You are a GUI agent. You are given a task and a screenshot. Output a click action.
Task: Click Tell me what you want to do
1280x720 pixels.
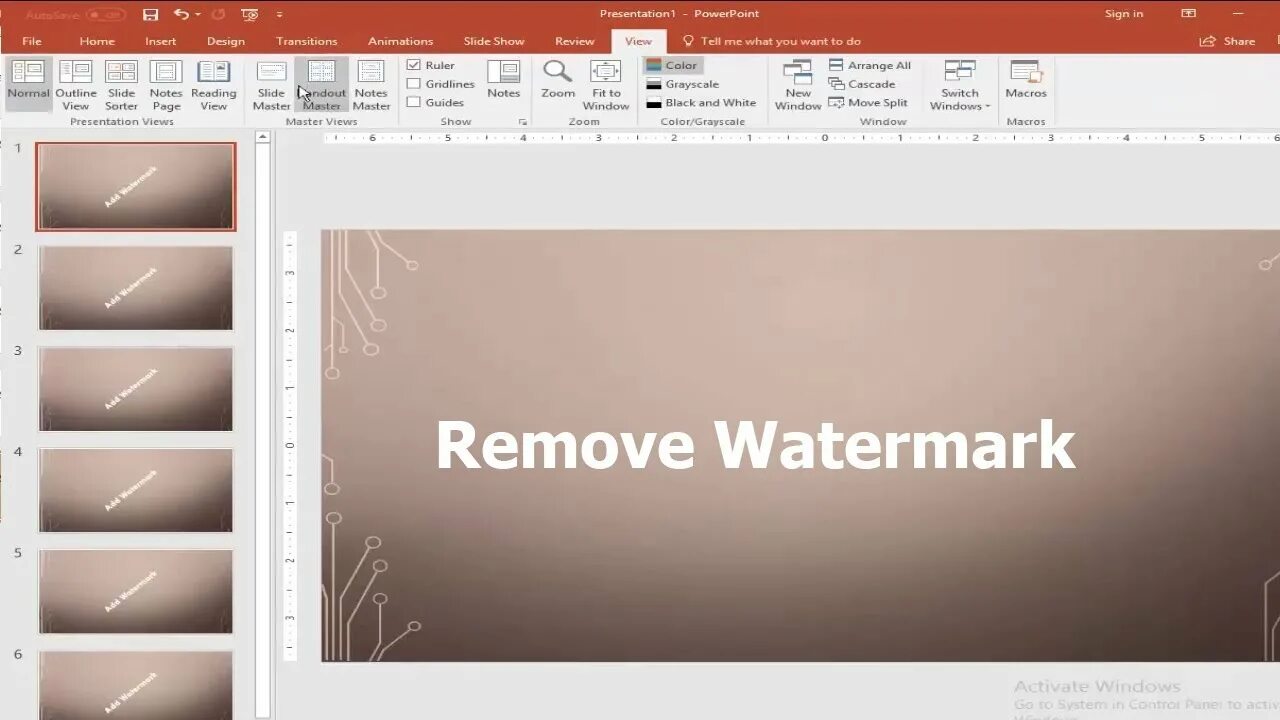[771, 41]
